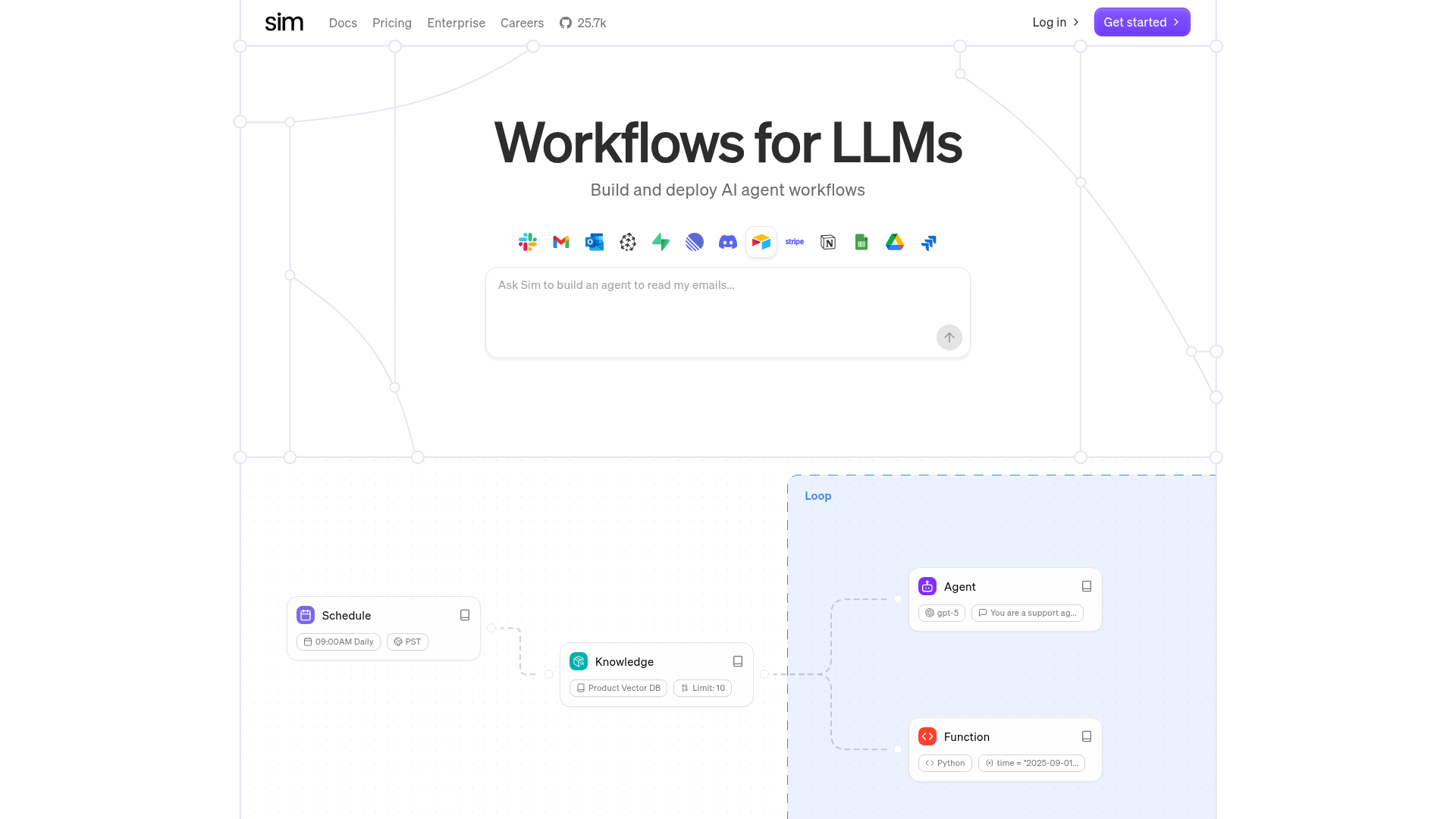Select the Supabase lightning bolt icon
The image size is (1456, 819).
tap(661, 242)
